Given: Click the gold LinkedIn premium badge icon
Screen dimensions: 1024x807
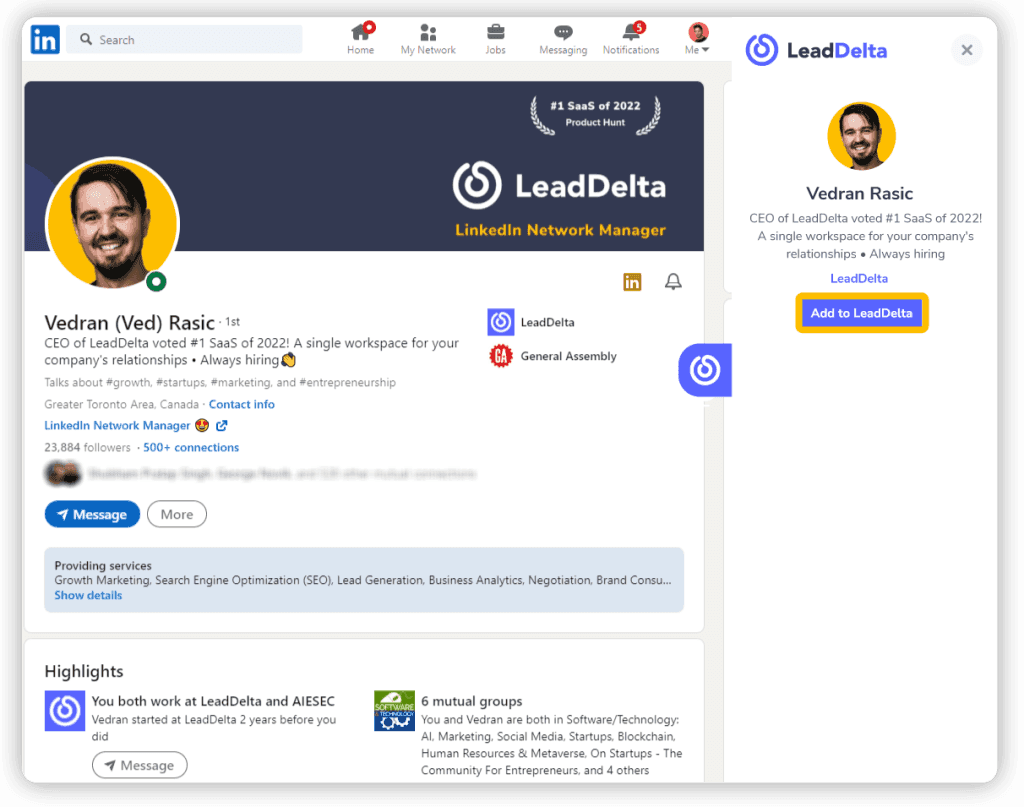Looking at the screenshot, I should (632, 282).
